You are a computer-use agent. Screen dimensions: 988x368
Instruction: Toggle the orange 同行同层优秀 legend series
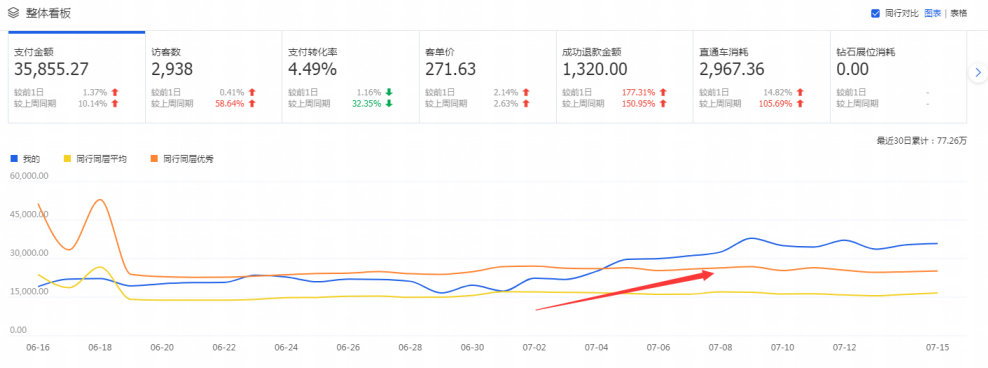pos(183,159)
